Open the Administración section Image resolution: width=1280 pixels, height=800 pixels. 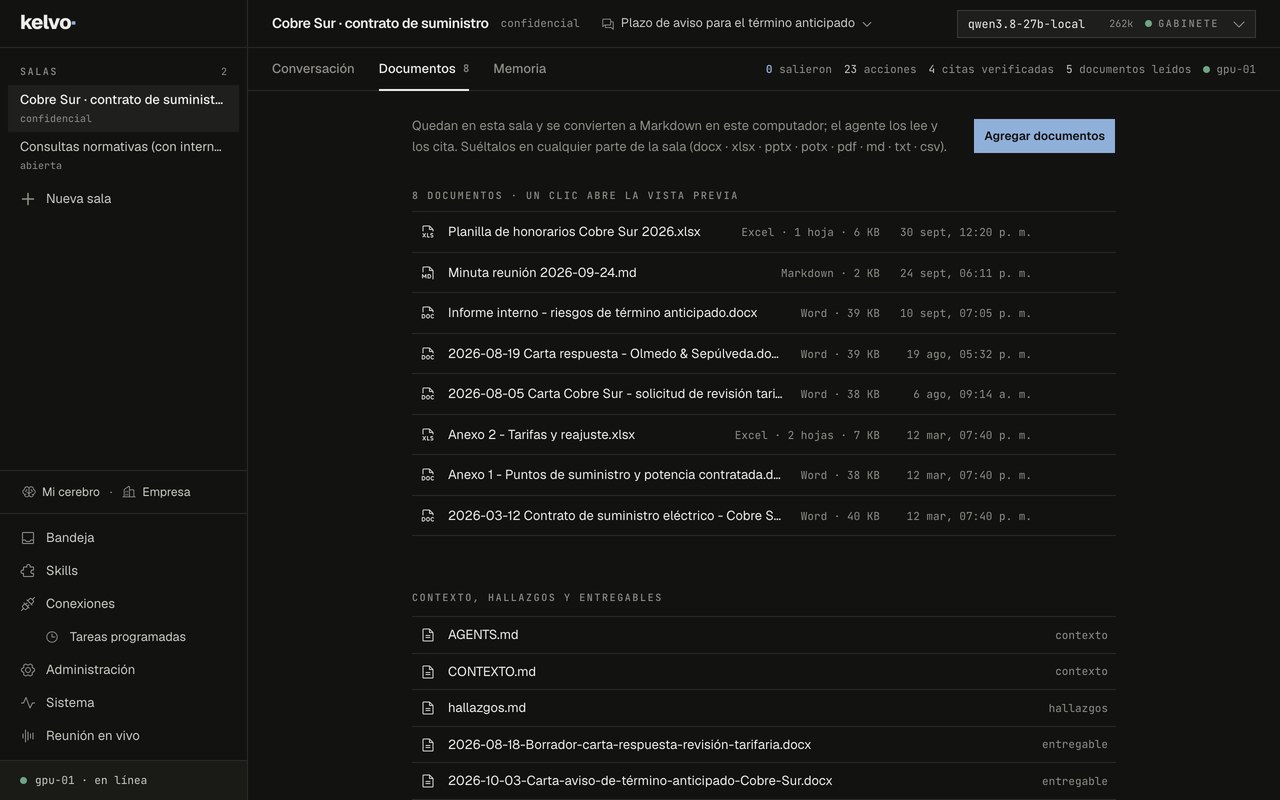point(123,670)
